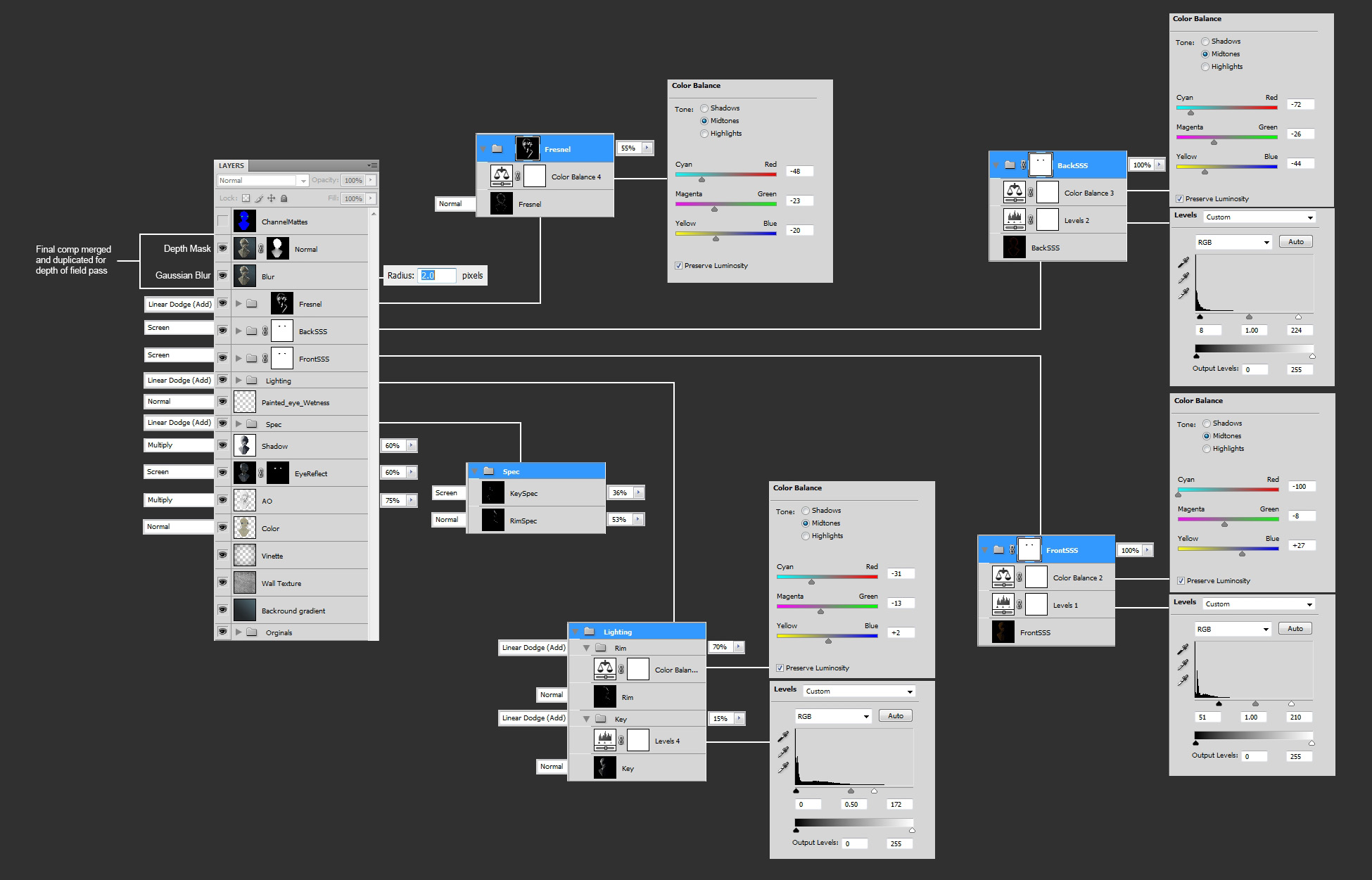Image resolution: width=1372 pixels, height=880 pixels.
Task: Click the link icon on EyeReflect layer
Action: (x=261, y=473)
